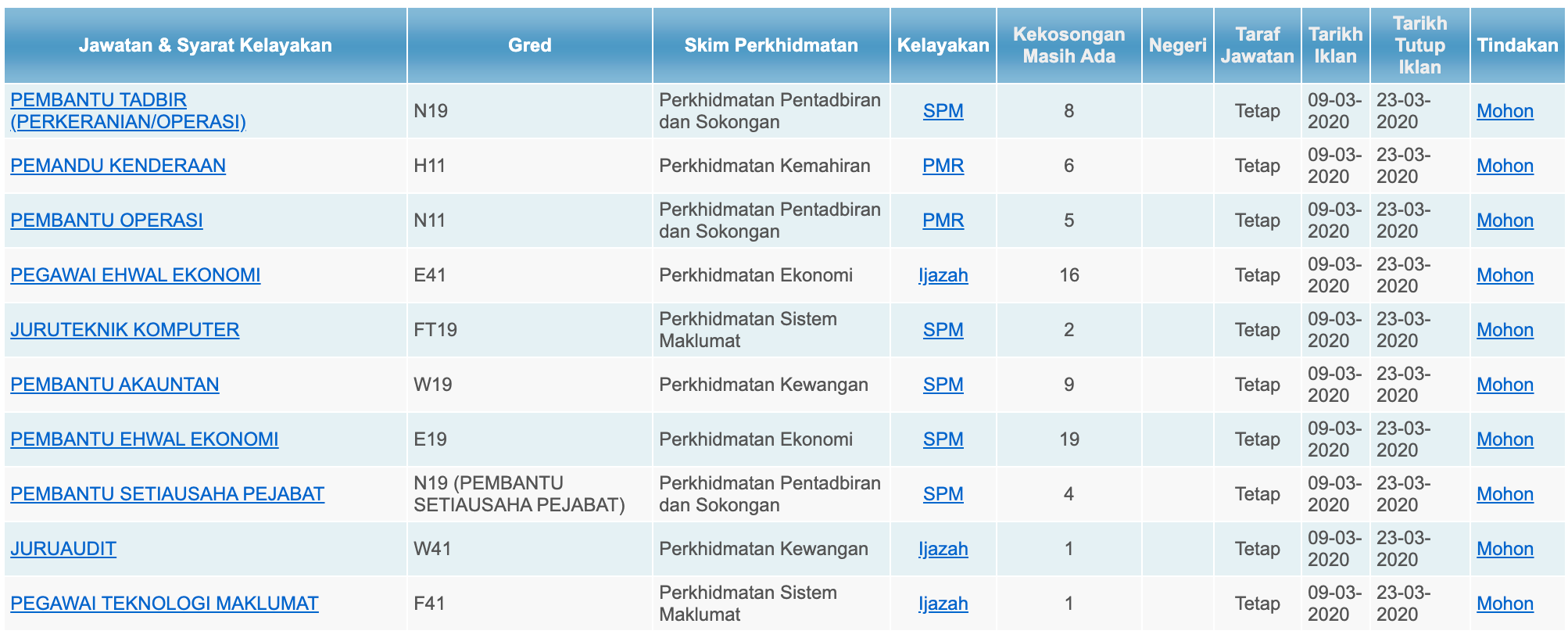Click Mohon for the PEMANDU KENDERAAN row
Viewport: 1568px width, 638px height.
(1505, 166)
